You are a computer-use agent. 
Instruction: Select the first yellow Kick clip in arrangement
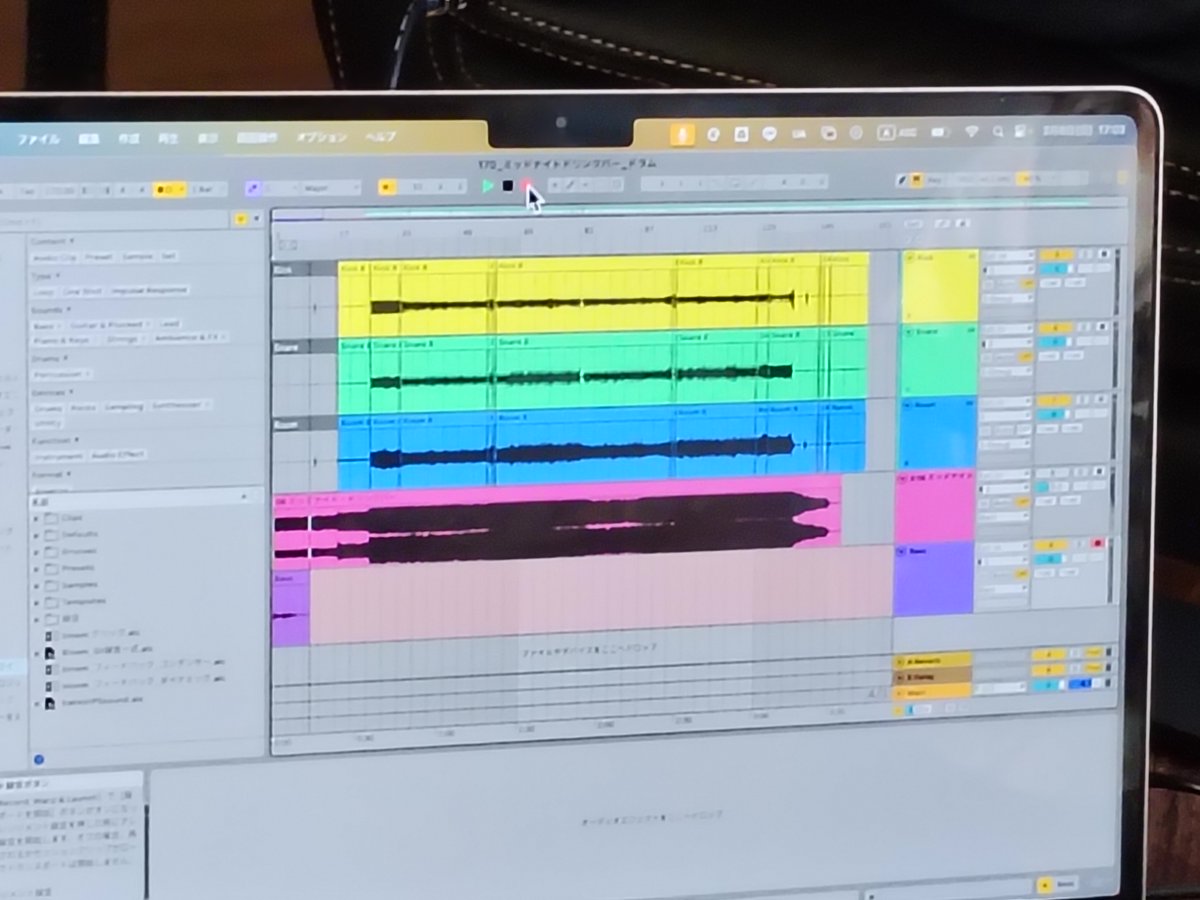click(354, 298)
